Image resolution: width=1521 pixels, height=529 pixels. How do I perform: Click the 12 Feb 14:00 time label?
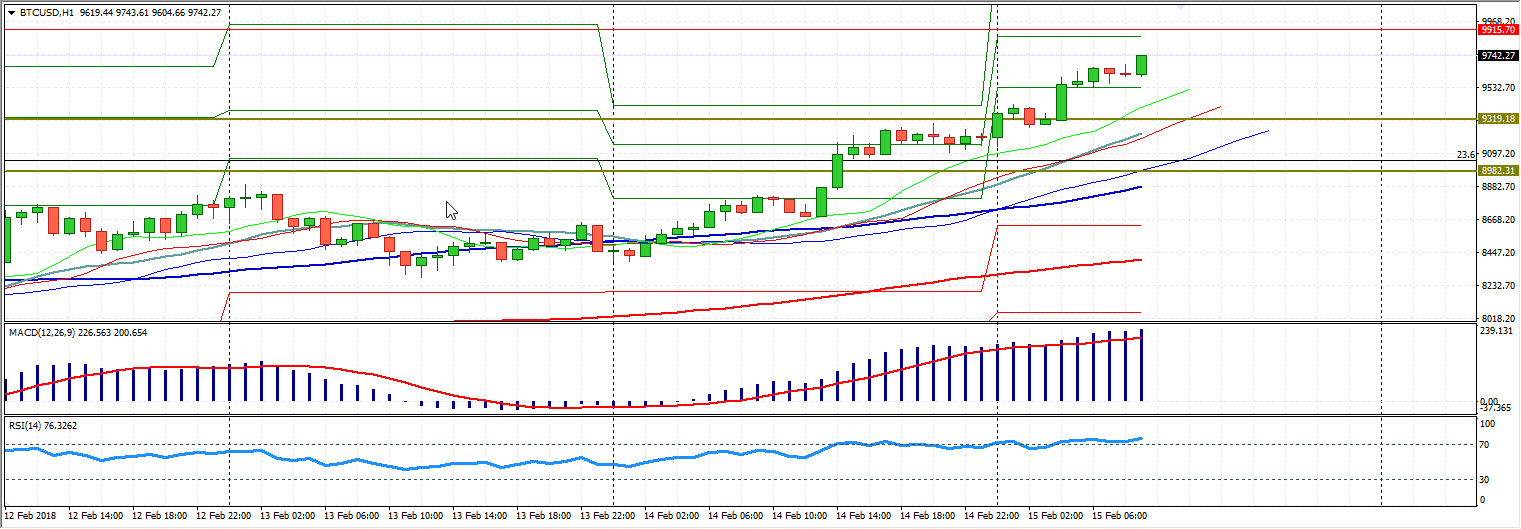[x=94, y=516]
